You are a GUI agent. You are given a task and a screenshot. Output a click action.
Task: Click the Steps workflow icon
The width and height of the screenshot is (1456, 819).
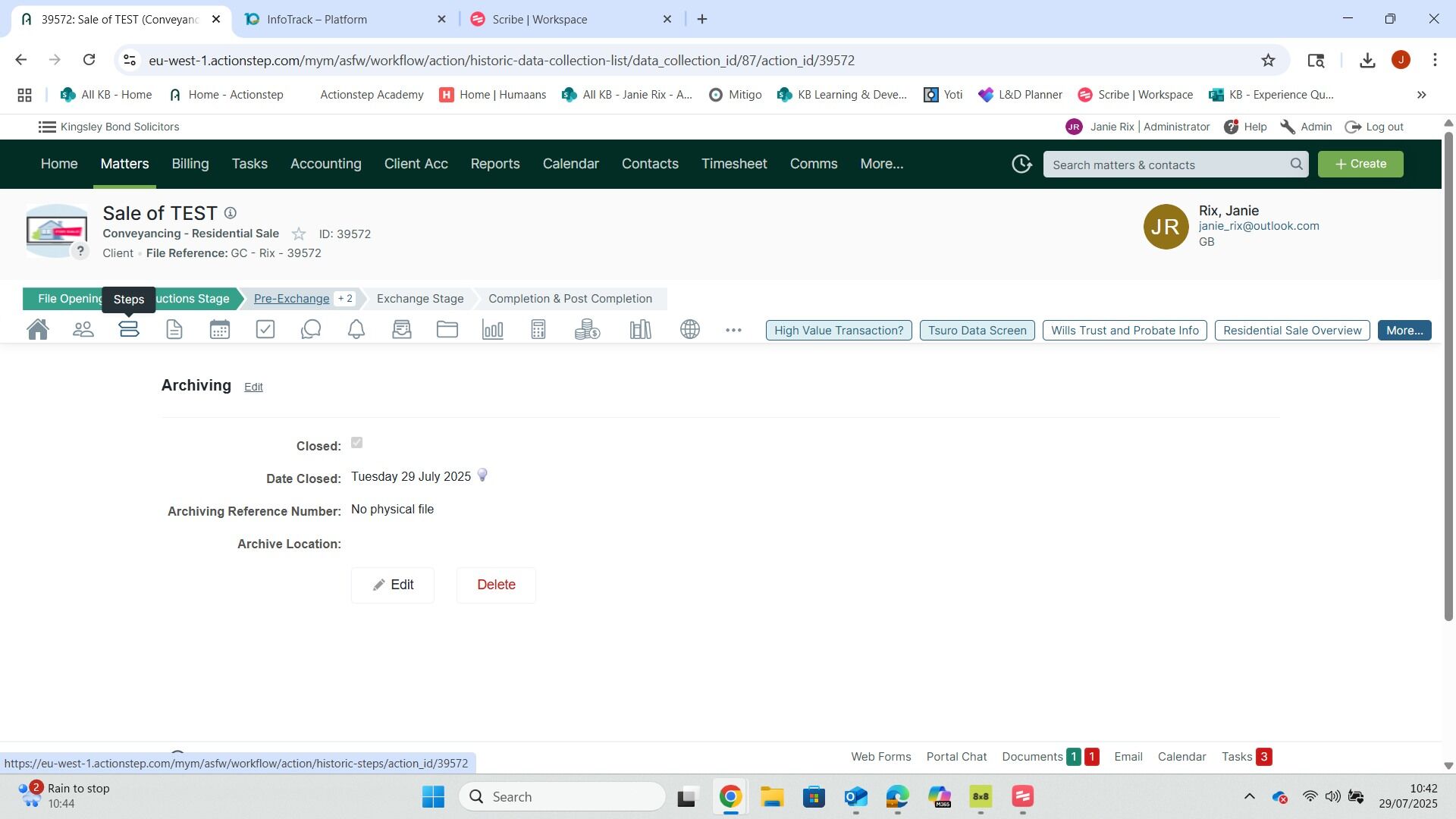click(129, 330)
